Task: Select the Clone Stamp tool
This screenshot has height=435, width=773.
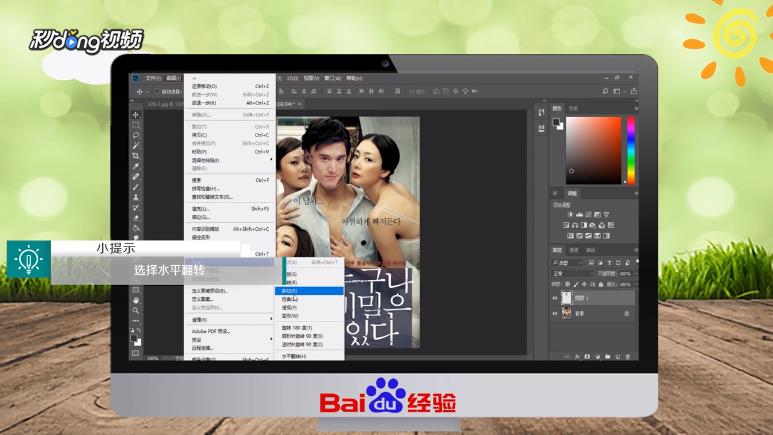Action: tap(136, 197)
